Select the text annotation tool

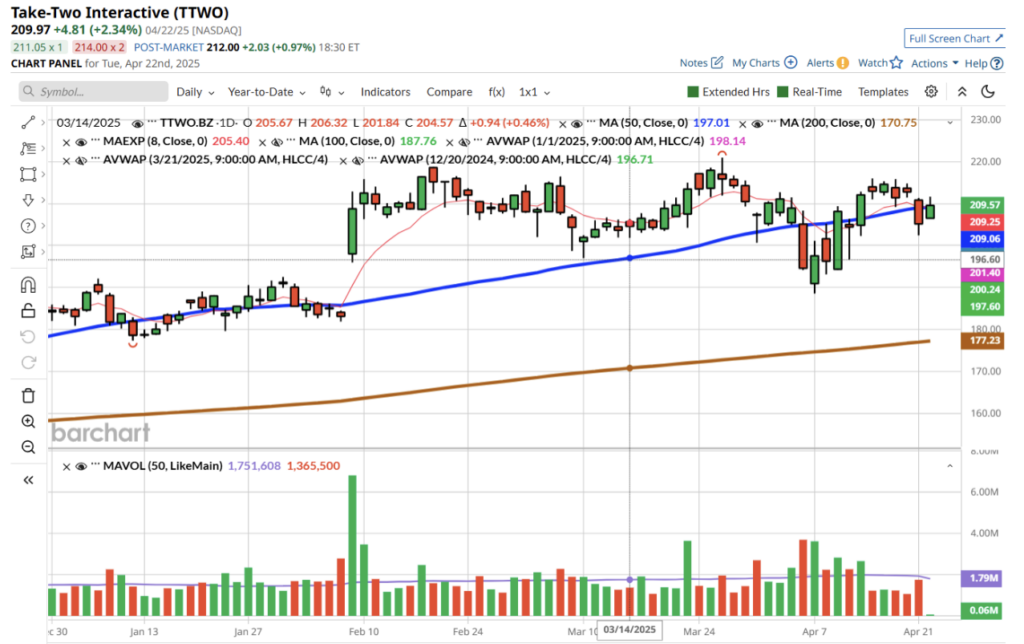tap(28, 148)
